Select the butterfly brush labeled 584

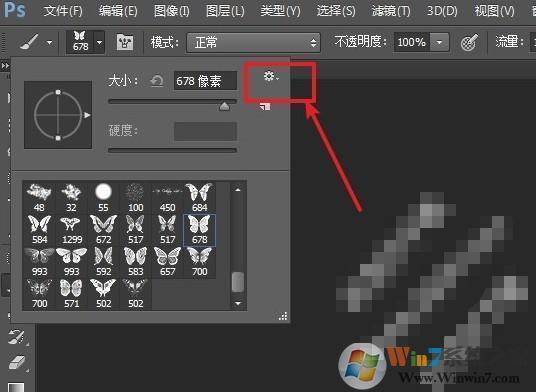(39, 230)
